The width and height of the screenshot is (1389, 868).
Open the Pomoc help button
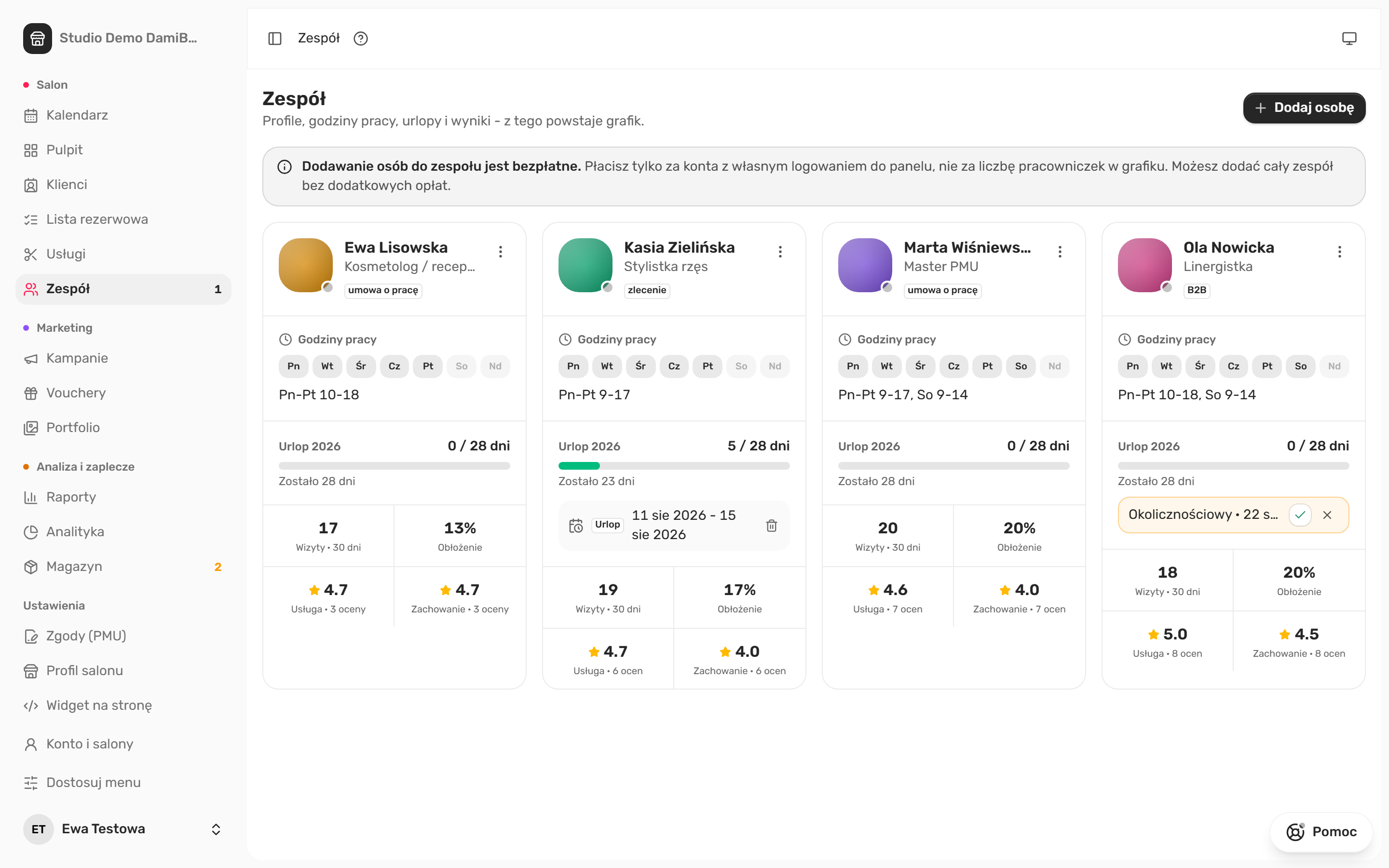point(1321,832)
